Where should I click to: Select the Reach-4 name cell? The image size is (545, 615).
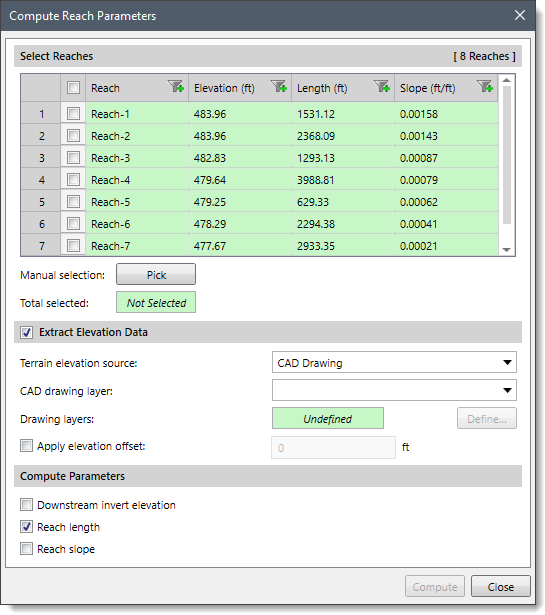137,180
